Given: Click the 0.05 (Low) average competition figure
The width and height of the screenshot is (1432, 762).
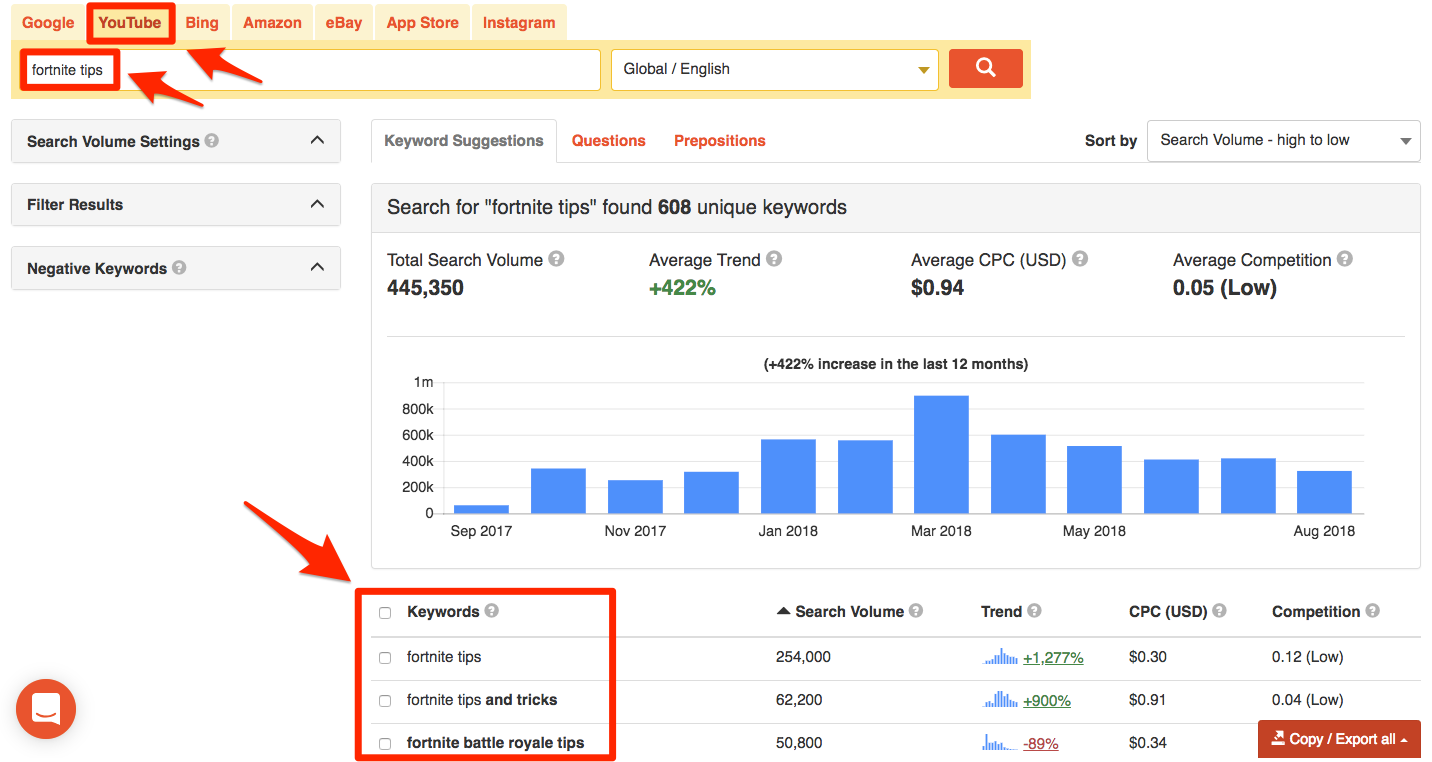Looking at the screenshot, I should (x=1225, y=288).
